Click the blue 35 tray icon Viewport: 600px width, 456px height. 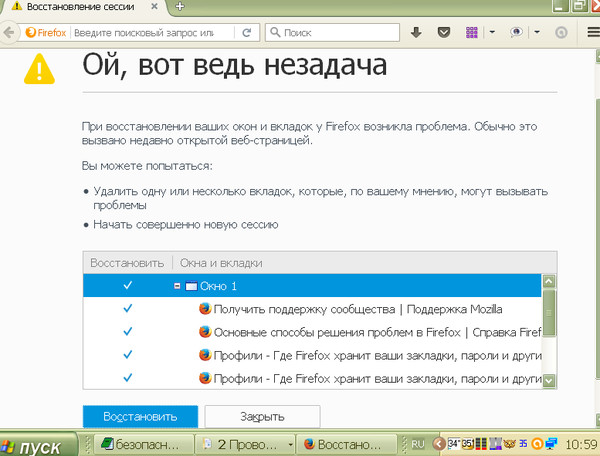pos(523,443)
